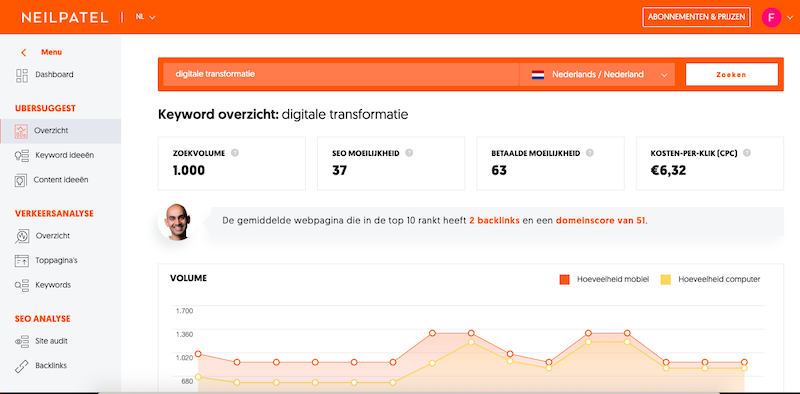The image size is (800, 394).
Task: Click the keyword search field with digitale transformatie
Action: click(341, 75)
